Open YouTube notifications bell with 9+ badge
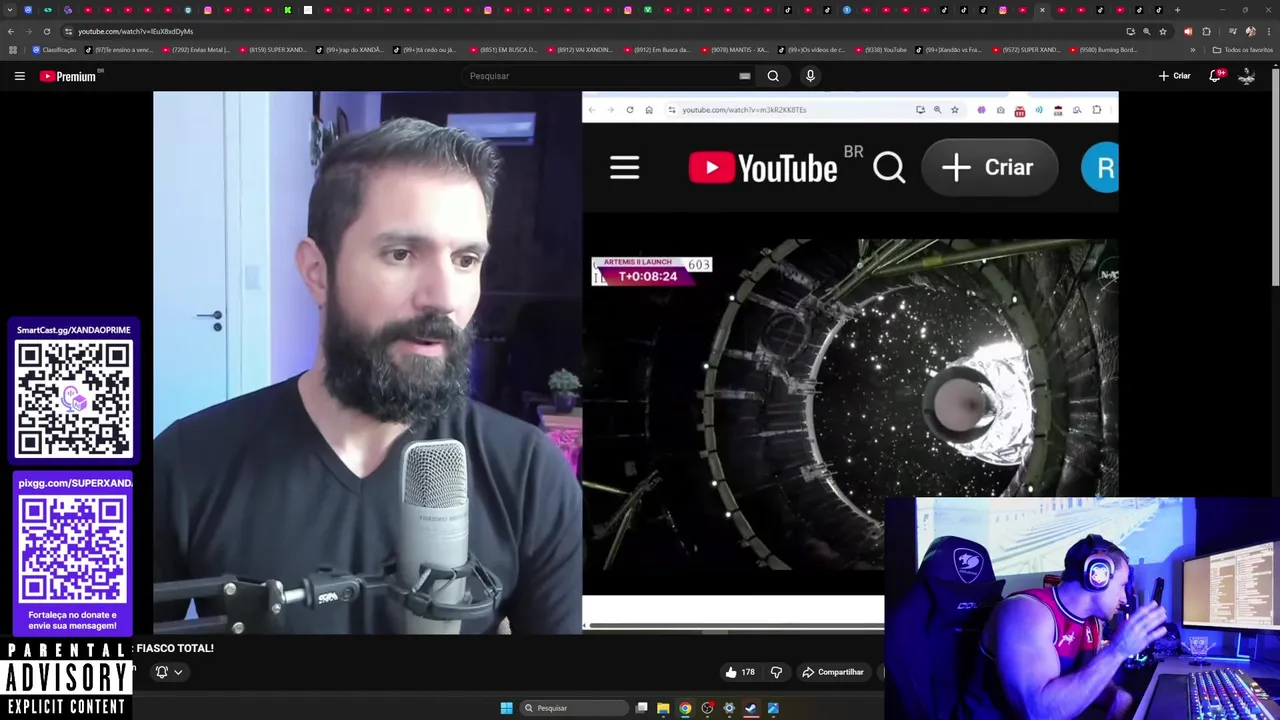Image resolution: width=1280 pixels, height=720 pixels. pos(1216,76)
